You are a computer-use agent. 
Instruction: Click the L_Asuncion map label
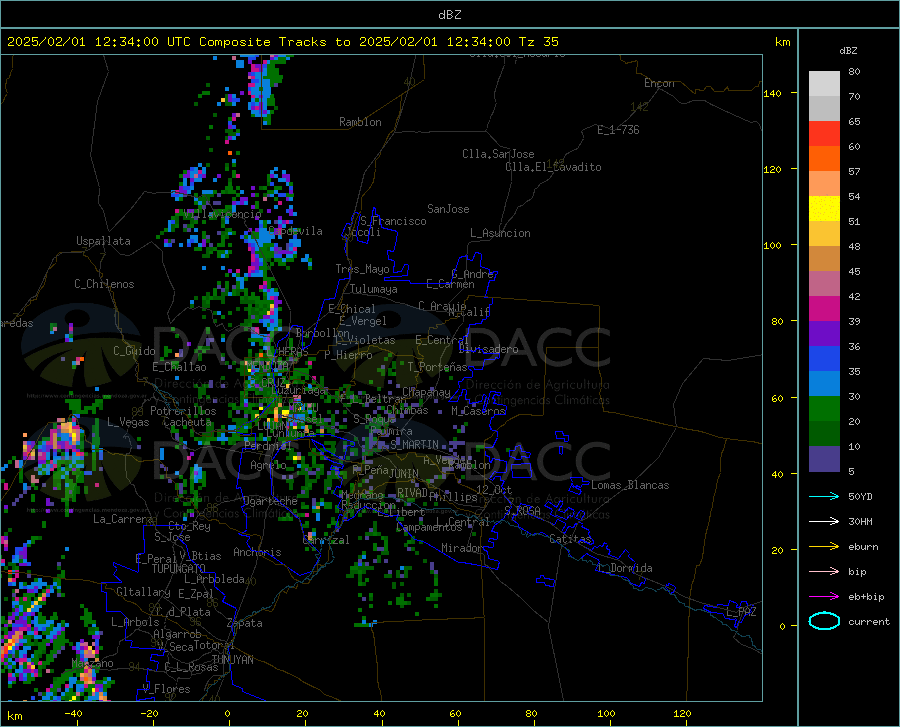point(500,233)
